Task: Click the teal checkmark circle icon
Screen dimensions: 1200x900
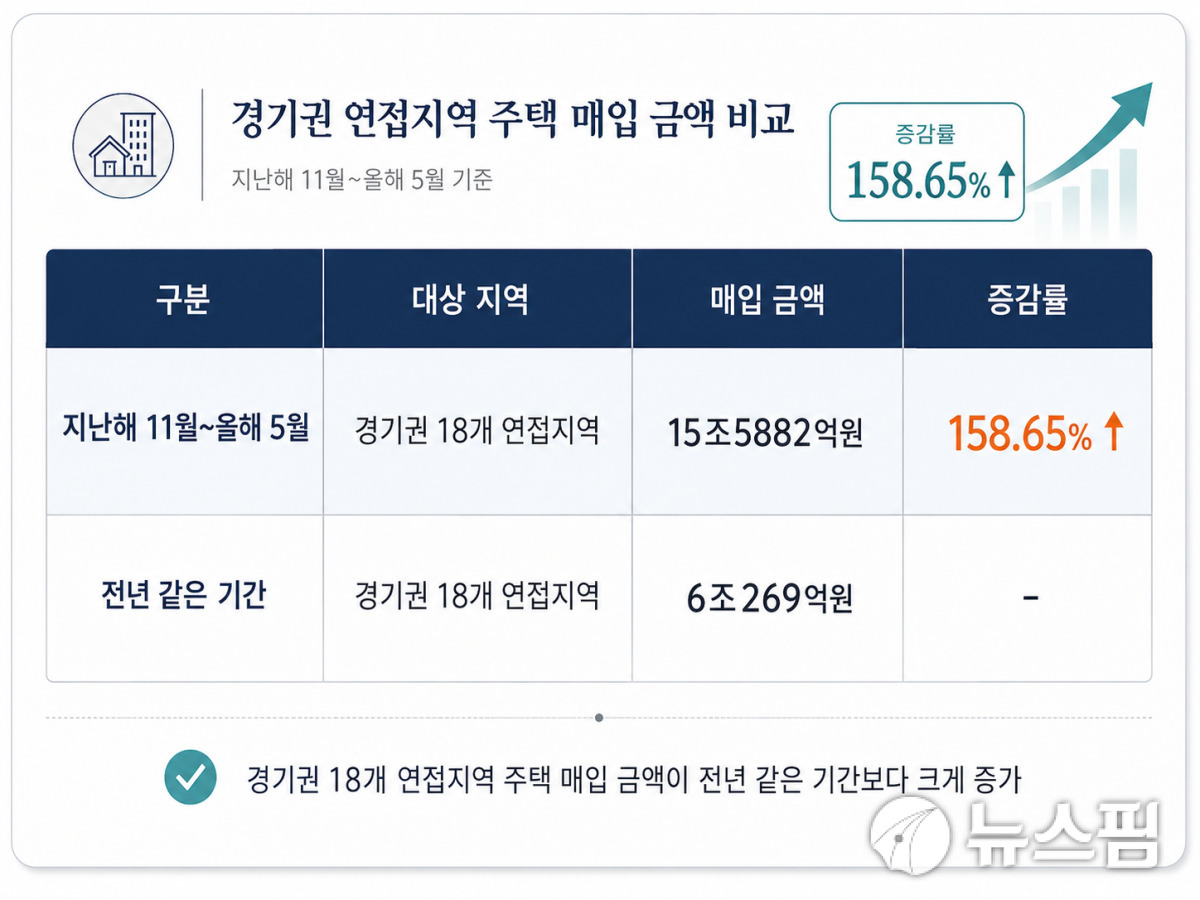Action: [191, 777]
